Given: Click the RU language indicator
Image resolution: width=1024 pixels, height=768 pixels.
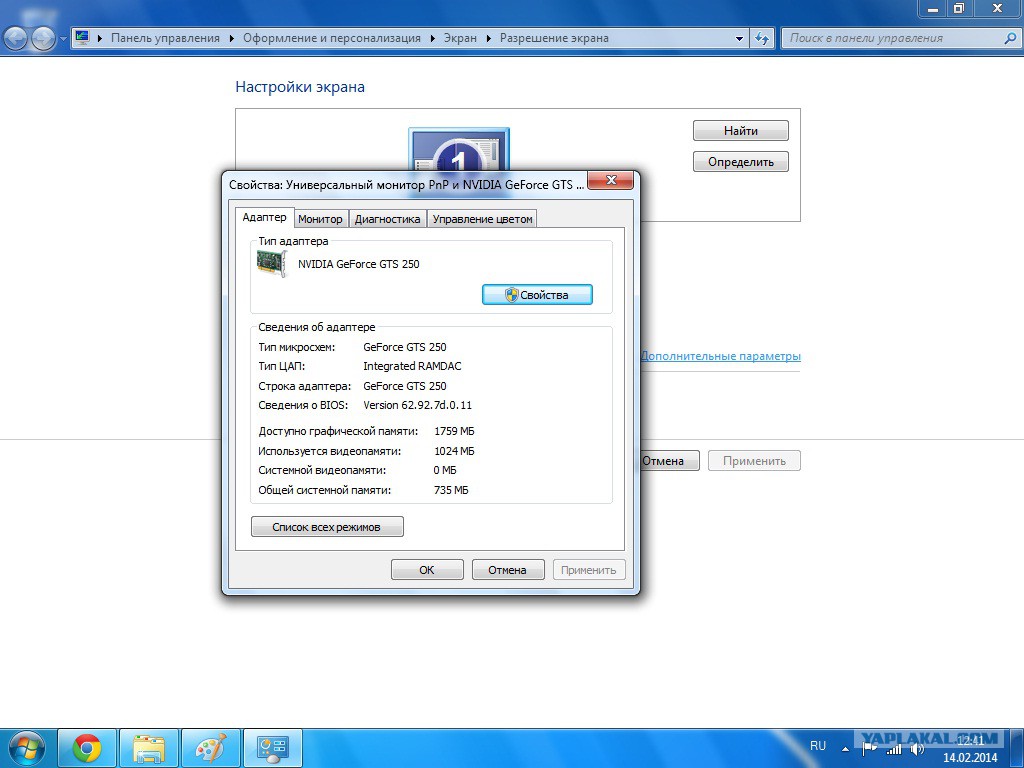Looking at the screenshot, I should point(818,745).
